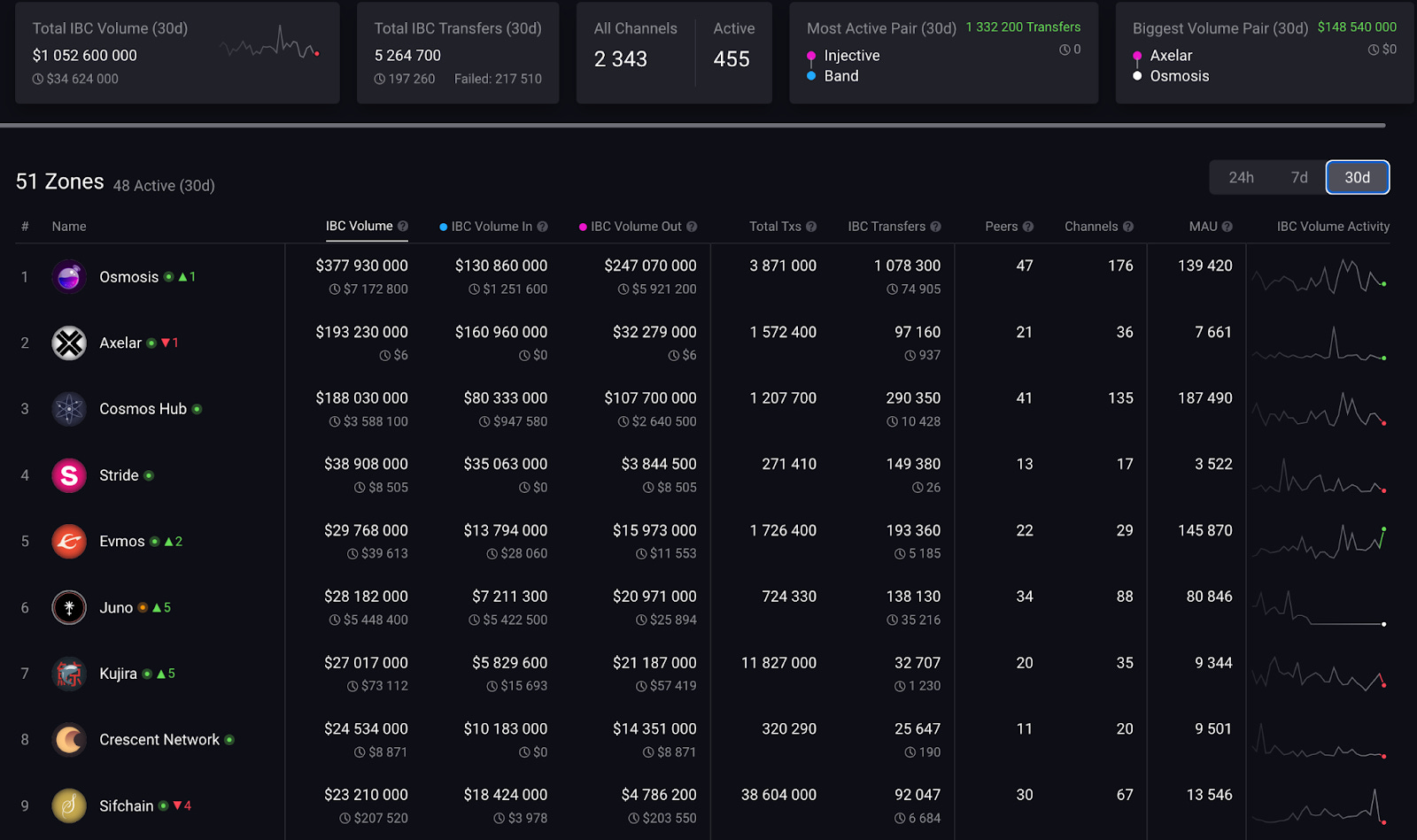1417x840 pixels.
Task: Click the Sifchain zone logo icon
Action: click(69, 805)
